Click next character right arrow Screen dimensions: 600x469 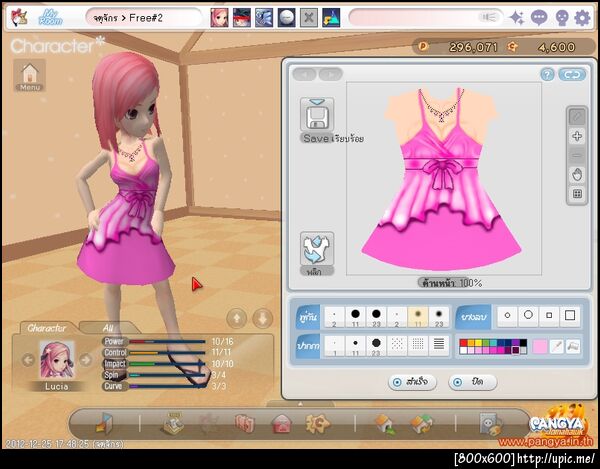(85, 360)
